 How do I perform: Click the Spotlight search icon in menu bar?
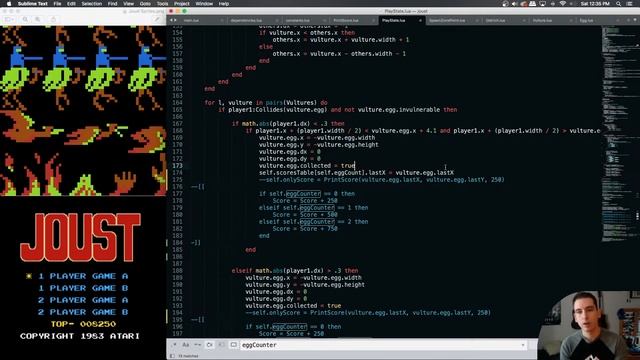[x=619, y=4]
